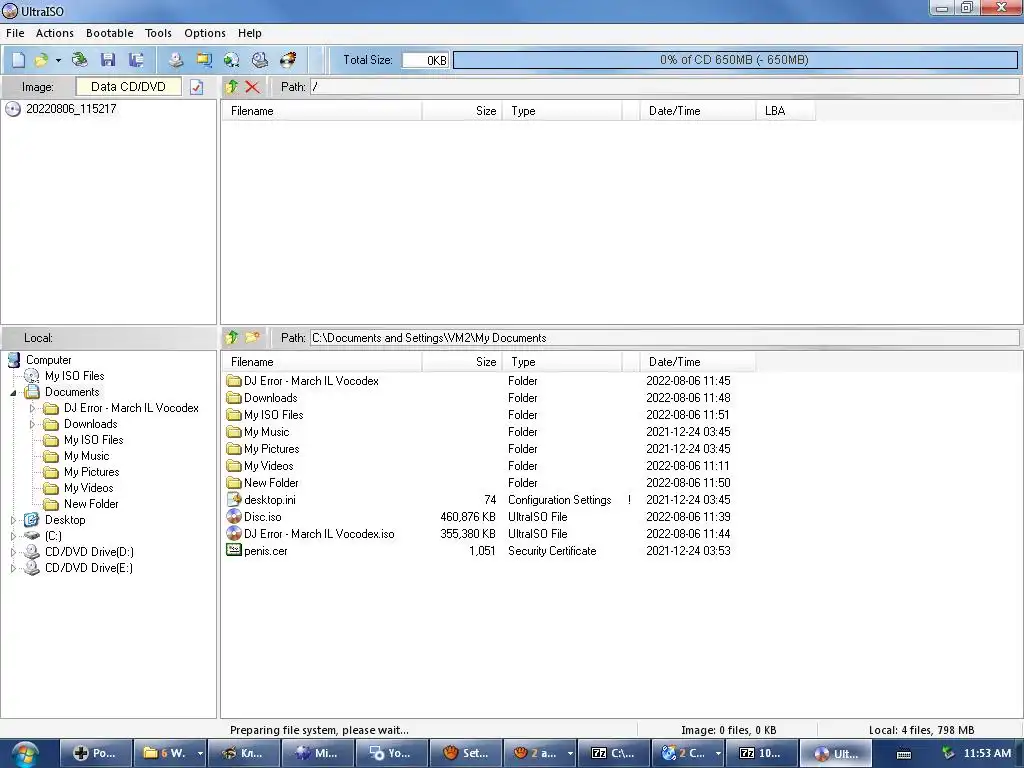Switch to the Set... taskbar button

coord(466,753)
